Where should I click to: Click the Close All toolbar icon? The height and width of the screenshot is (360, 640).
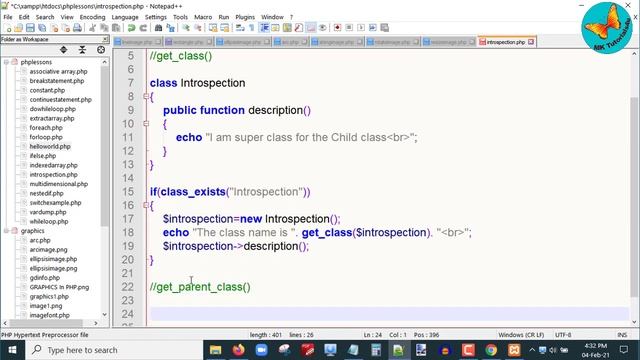[65, 28]
